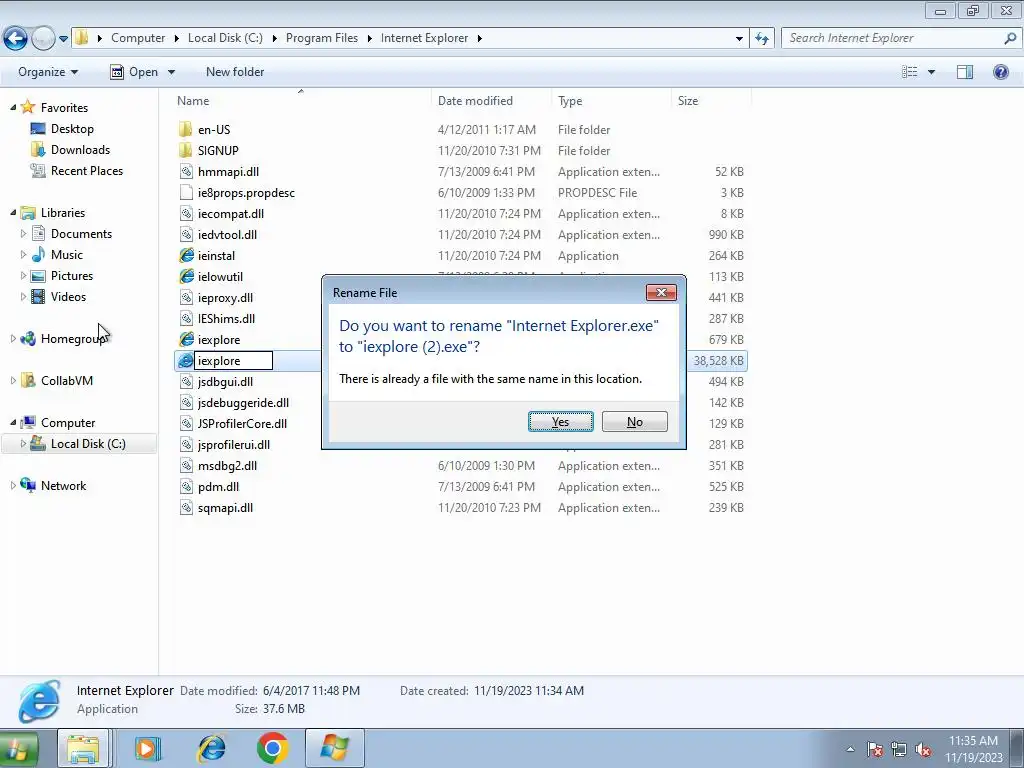Screen dimensions: 1024x768
Task: Expand the Network node
Action: pos(13,485)
